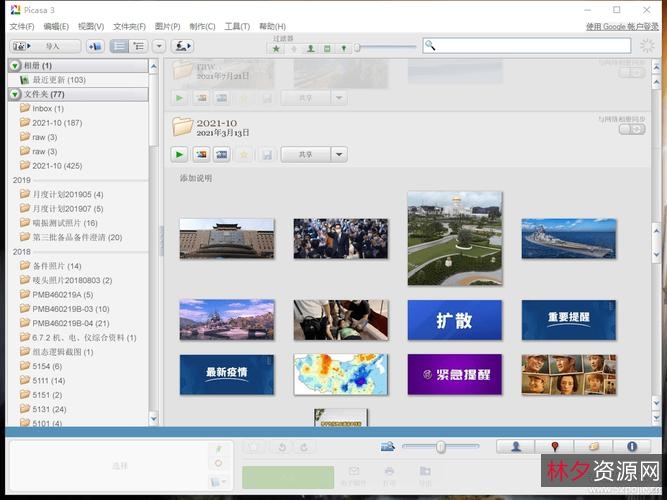Open the 图片(P) menu
The image size is (667, 500).
(x=168, y=26)
